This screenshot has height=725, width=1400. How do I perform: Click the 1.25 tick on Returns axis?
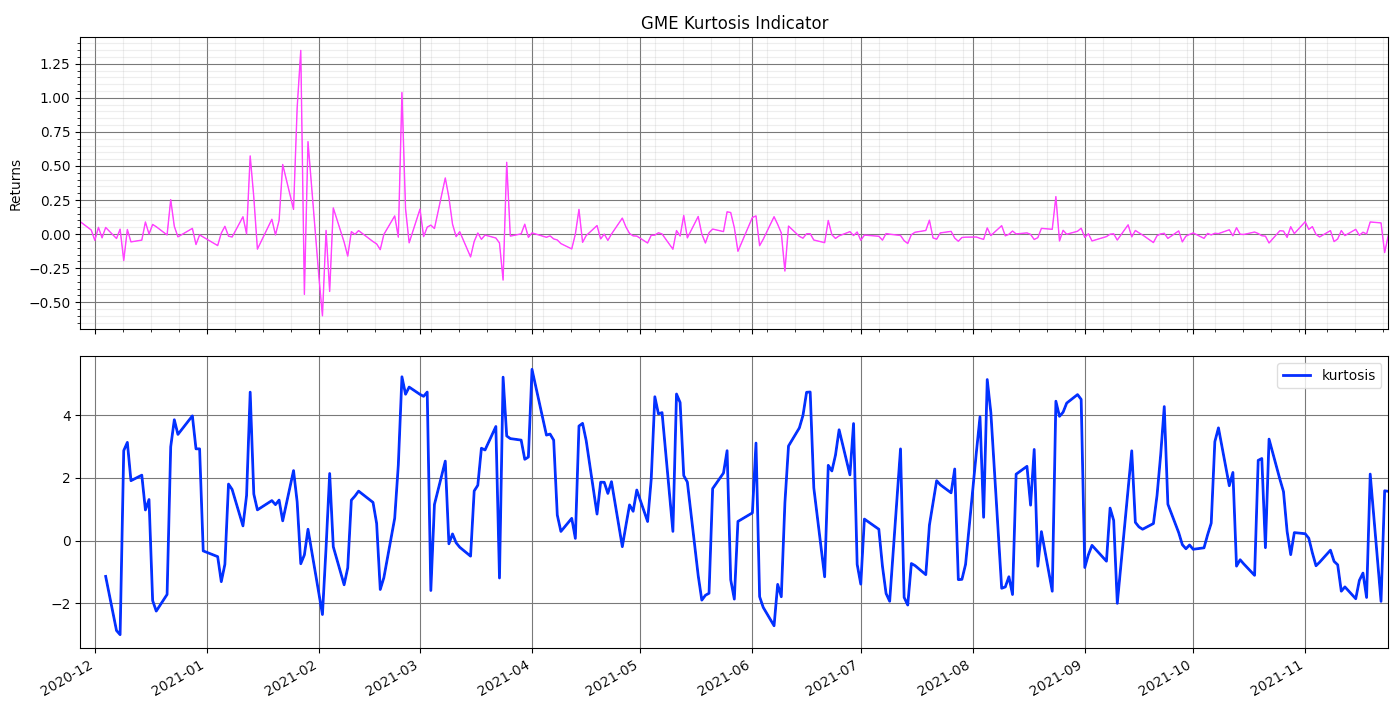pyautogui.click(x=55, y=64)
